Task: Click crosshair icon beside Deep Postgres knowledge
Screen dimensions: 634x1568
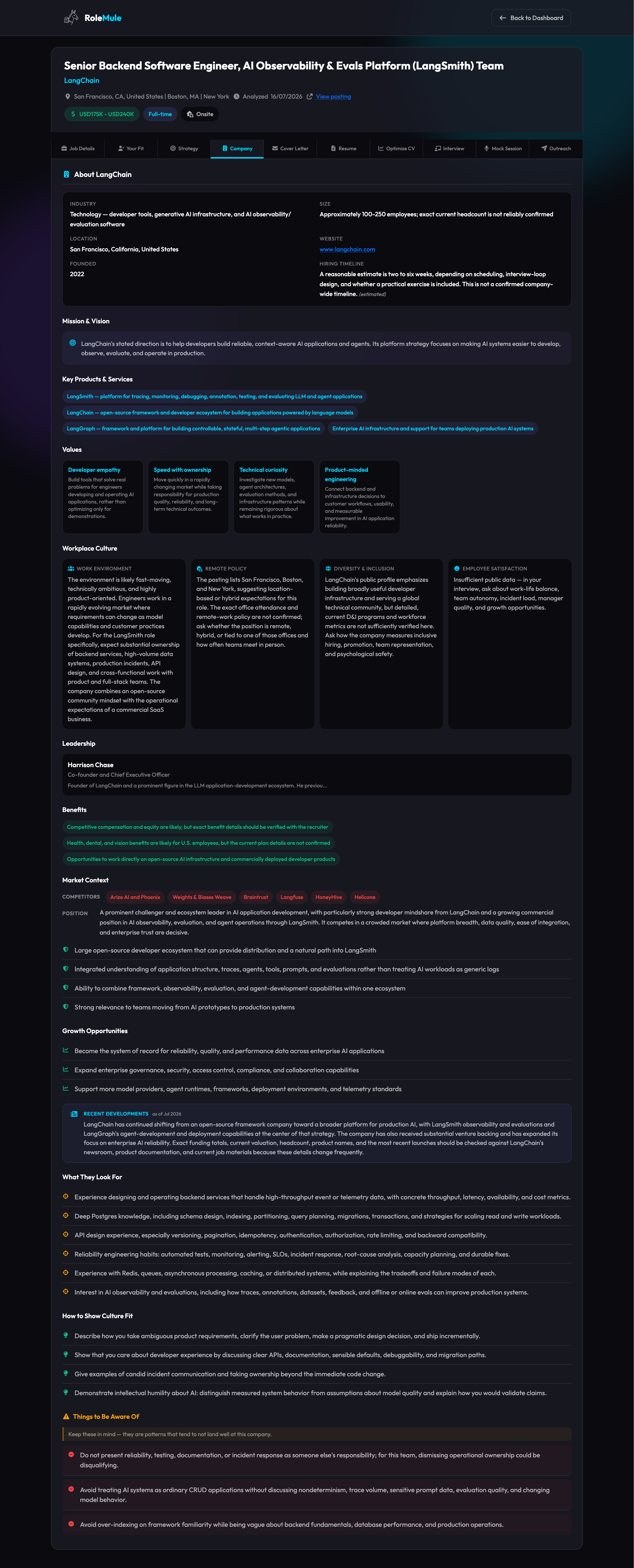Action: click(x=66, y=1216)
